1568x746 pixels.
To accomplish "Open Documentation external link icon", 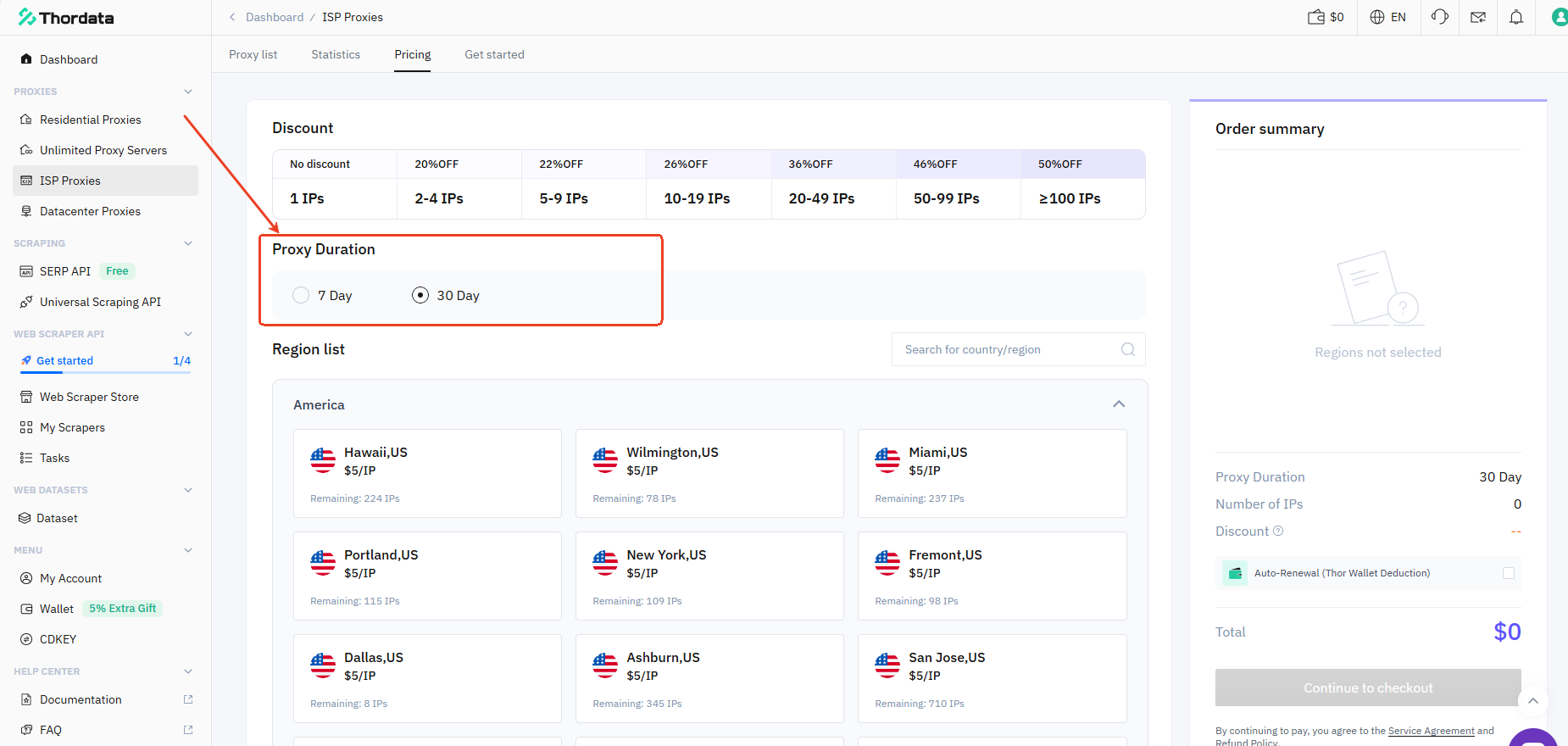I will coord(188,699).
